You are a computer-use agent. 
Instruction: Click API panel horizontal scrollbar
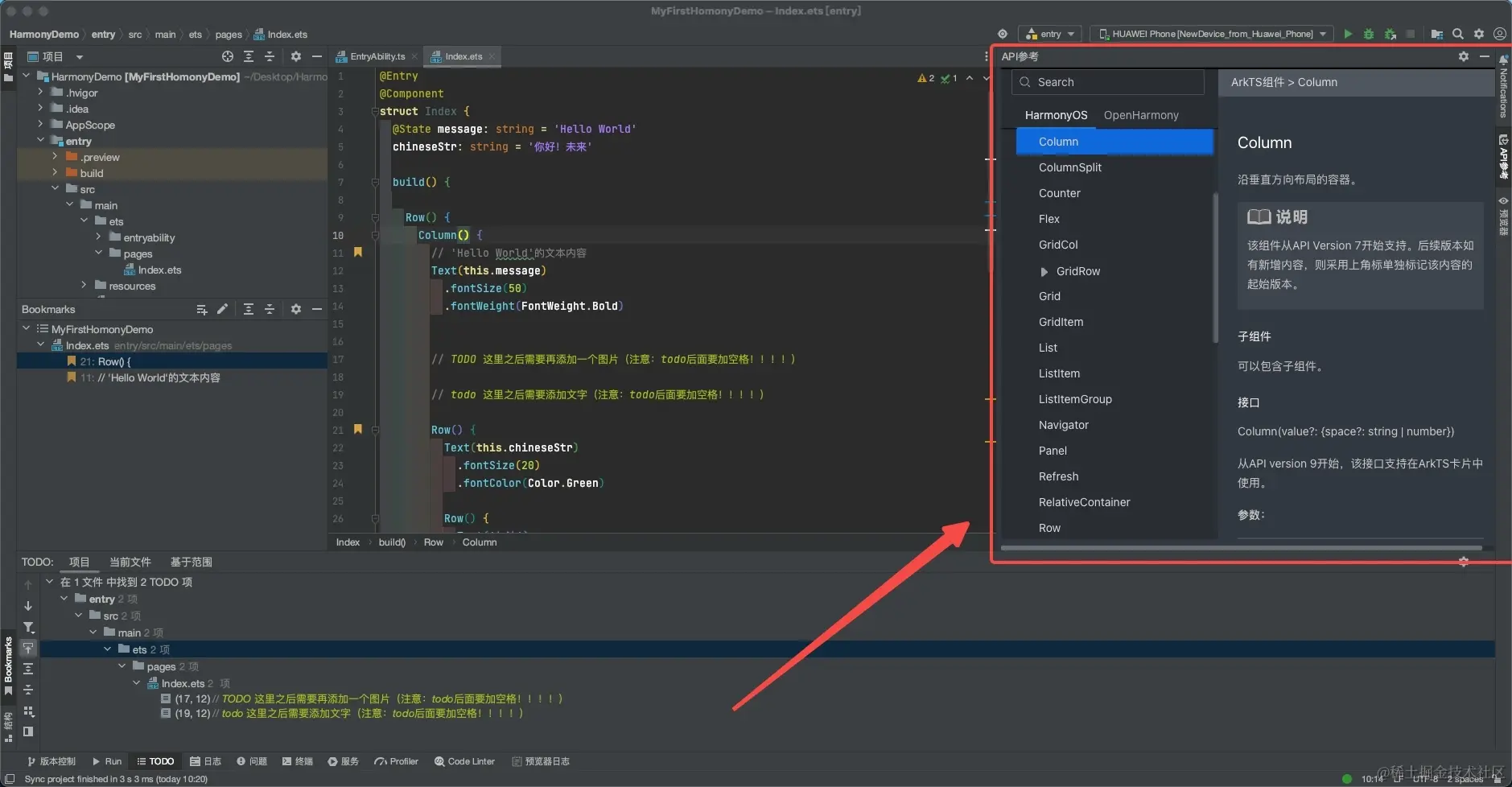pos(1241,548)
